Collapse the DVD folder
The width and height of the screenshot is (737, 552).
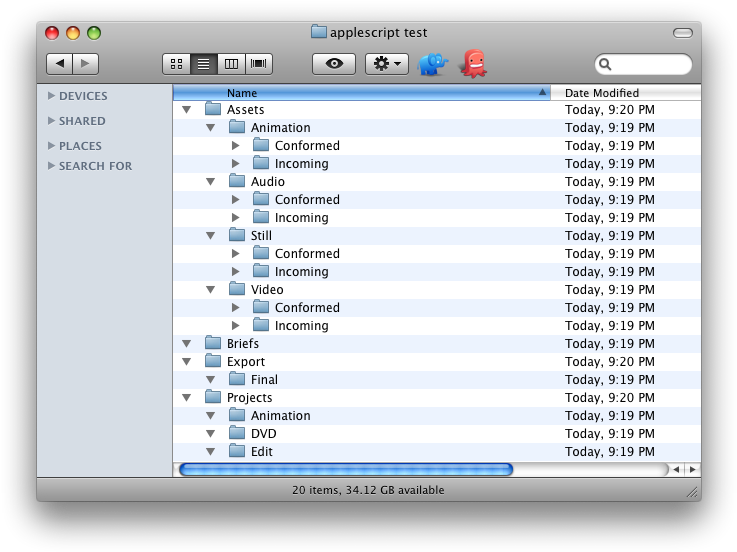[x=211, y=434]
